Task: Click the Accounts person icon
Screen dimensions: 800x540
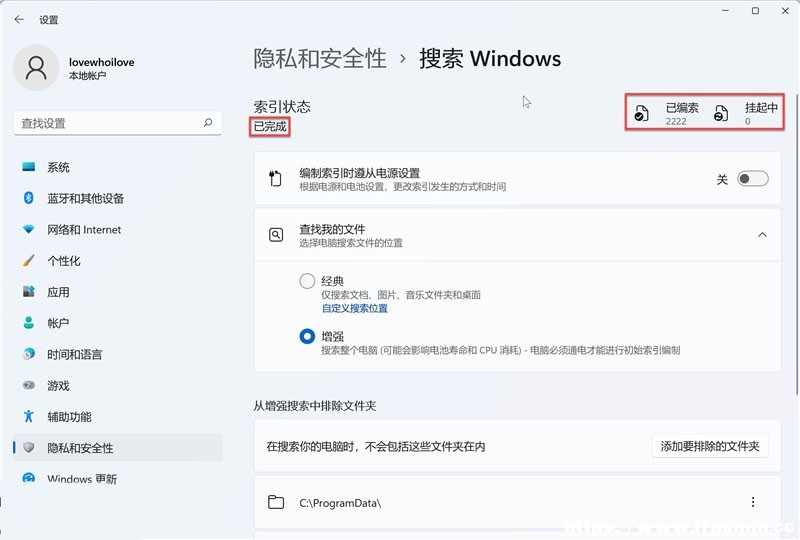Action: point(29,323)
